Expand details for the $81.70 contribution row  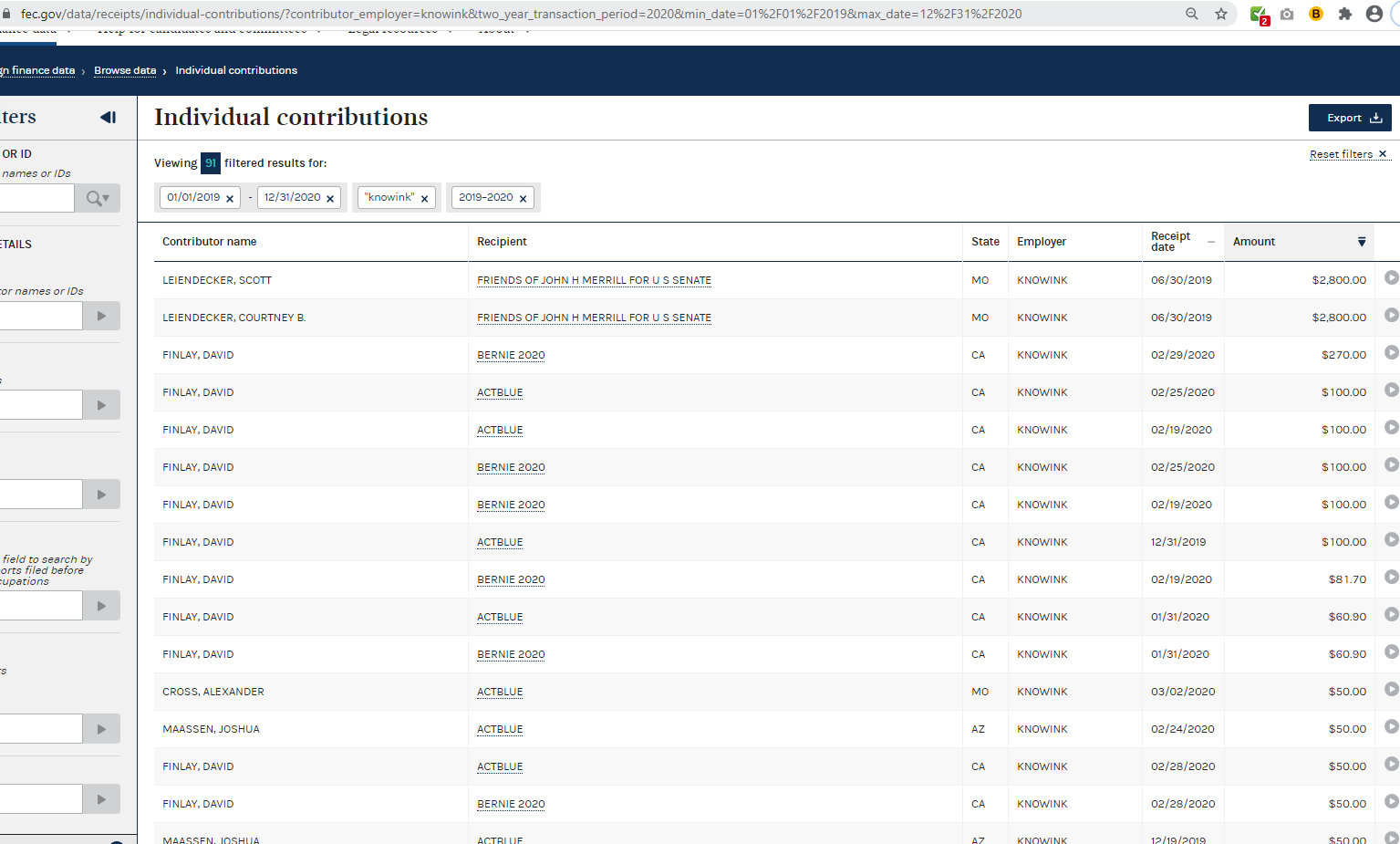coord(1391,578)
